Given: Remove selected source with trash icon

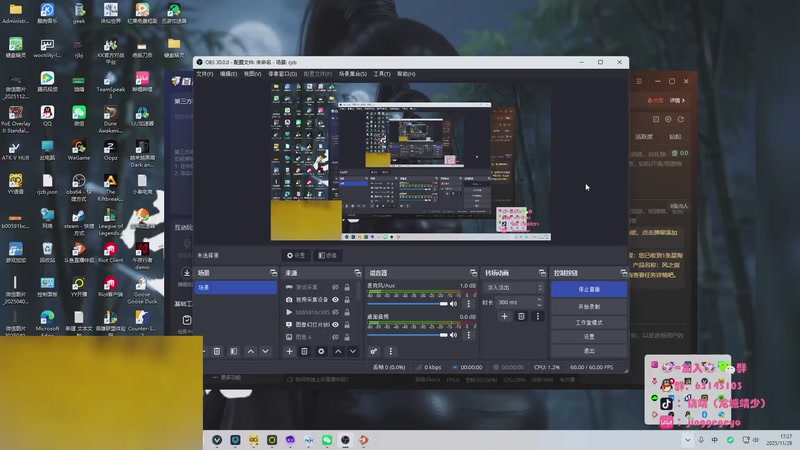Looking at the screenshot, I should pos(304,351).
